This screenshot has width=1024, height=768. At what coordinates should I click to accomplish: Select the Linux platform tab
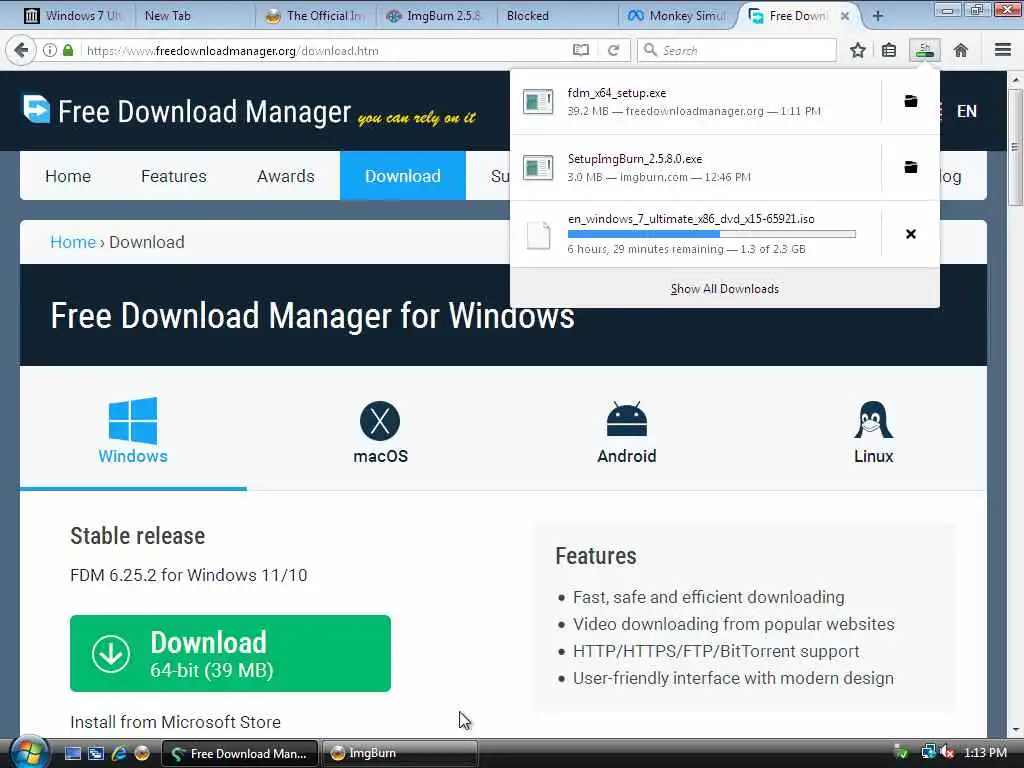(x=873, y=432)
